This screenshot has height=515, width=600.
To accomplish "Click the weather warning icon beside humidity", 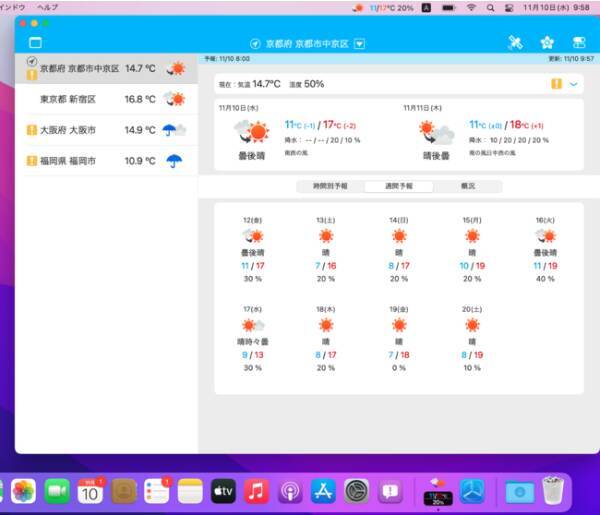I will coord(556,84).
